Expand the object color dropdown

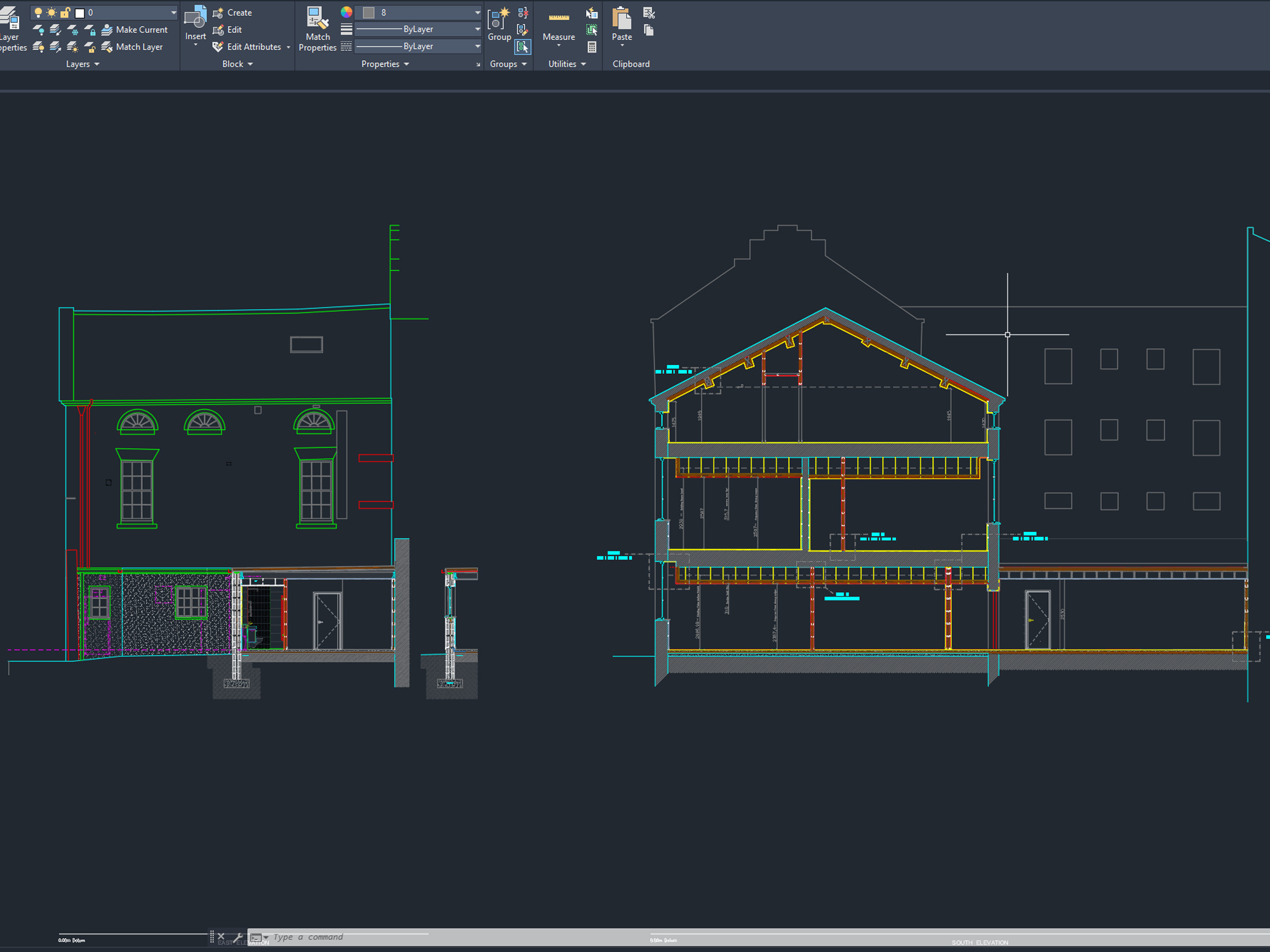[x=476, y=11]
